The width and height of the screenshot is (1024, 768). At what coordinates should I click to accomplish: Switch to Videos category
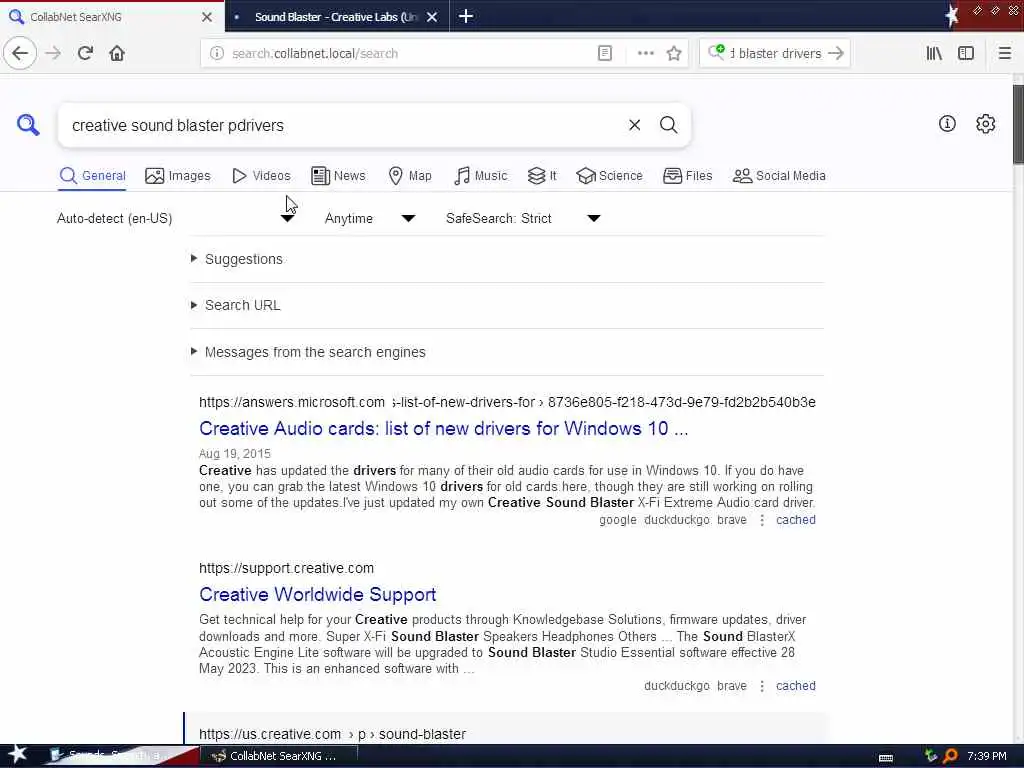point(261,176)
